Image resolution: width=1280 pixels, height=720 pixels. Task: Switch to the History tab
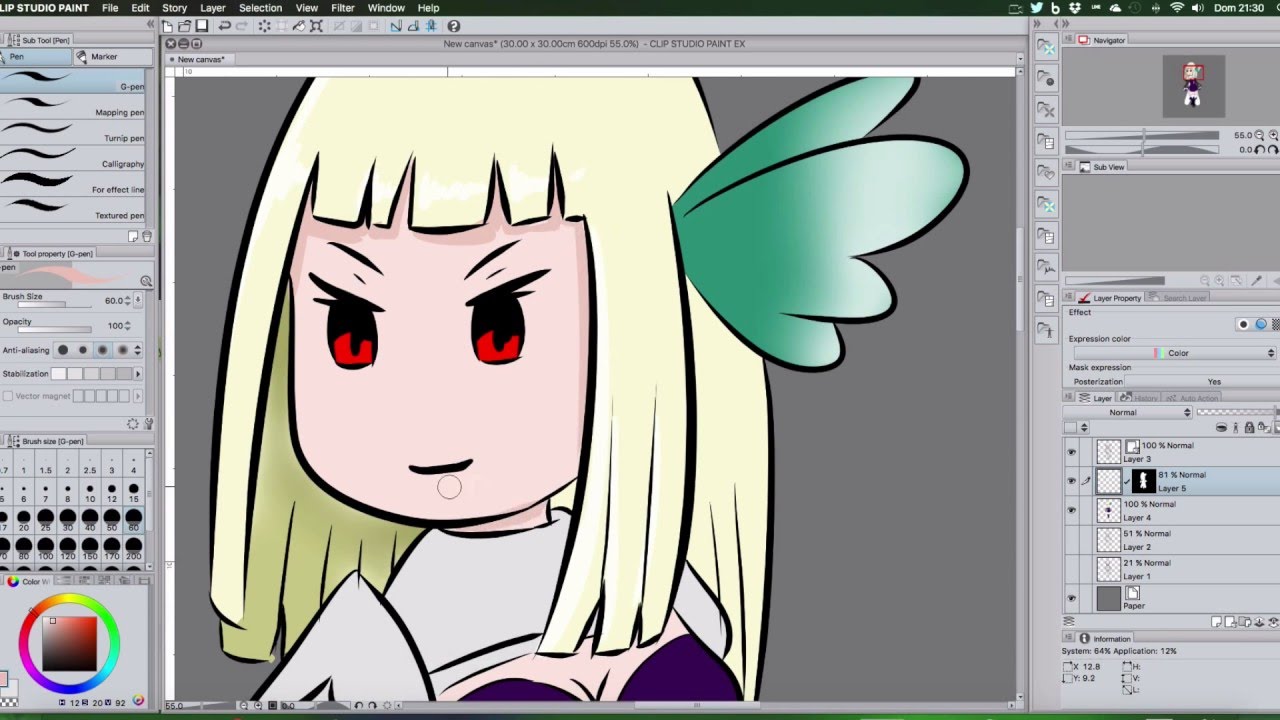point(1140,398)
